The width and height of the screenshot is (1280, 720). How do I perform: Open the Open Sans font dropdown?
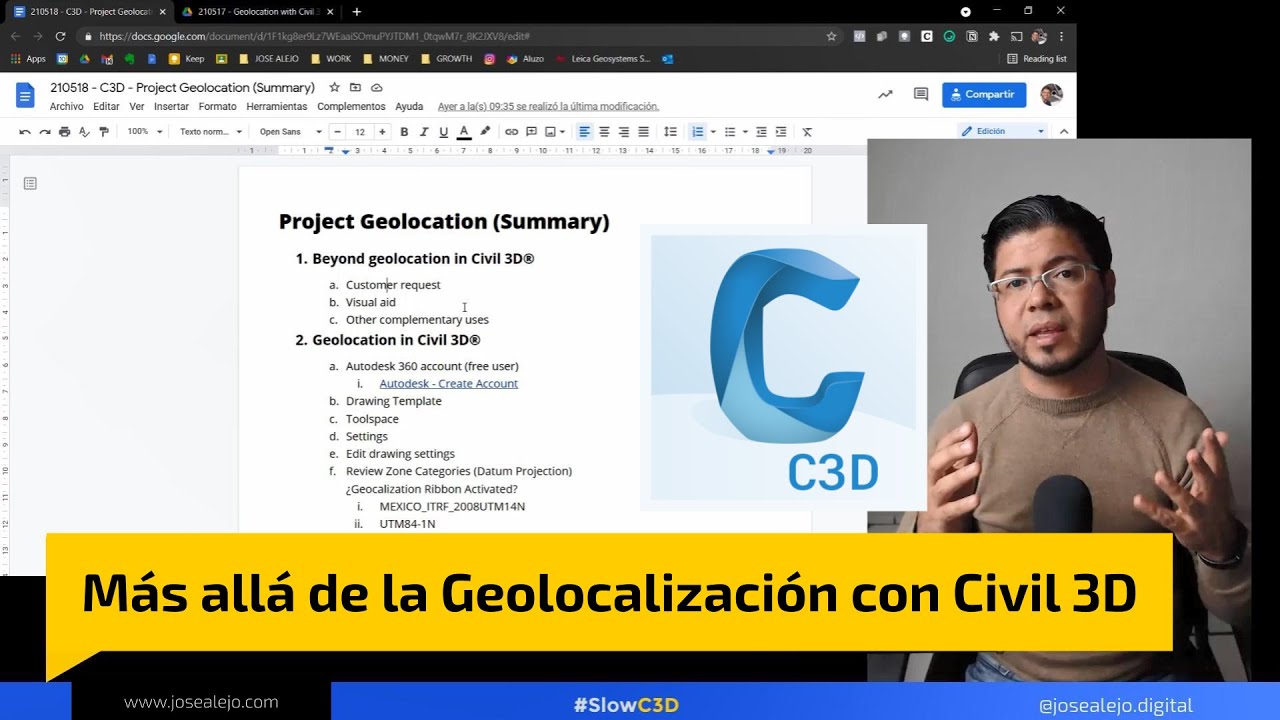[291, 132]
